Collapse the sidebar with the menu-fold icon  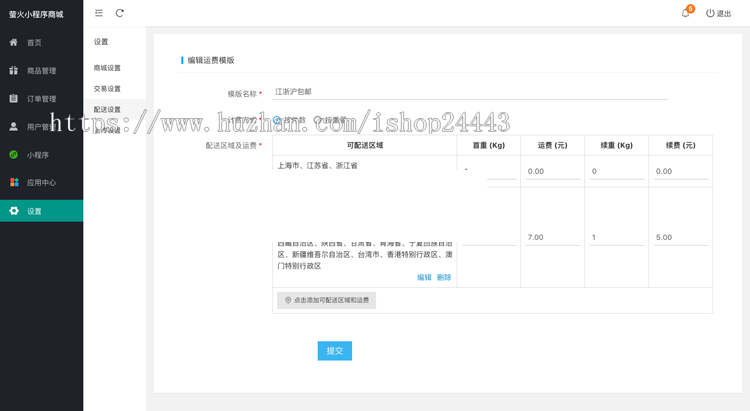pyautogui.click(x=99, y=13)
